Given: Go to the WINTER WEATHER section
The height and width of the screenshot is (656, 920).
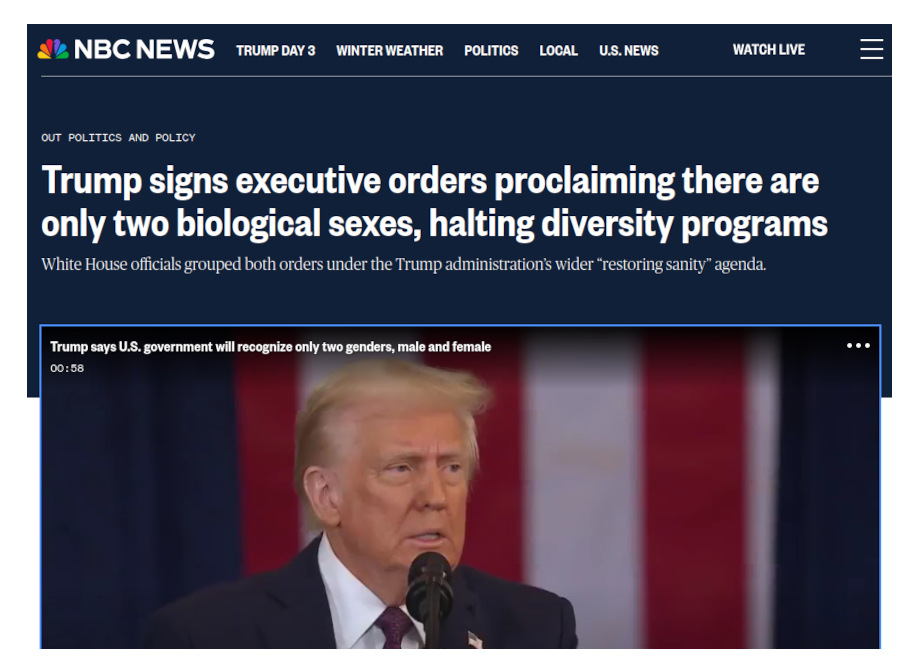Looking at the screenshot, I should (x=390, y=50).
